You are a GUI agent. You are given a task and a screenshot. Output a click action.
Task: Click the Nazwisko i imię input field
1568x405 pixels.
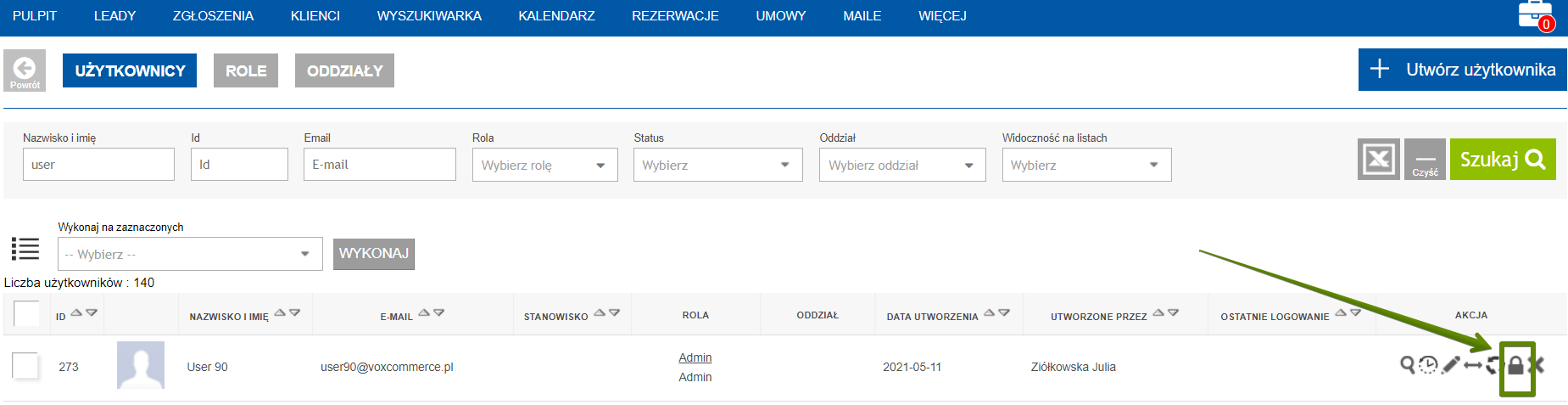pos(98,164)
